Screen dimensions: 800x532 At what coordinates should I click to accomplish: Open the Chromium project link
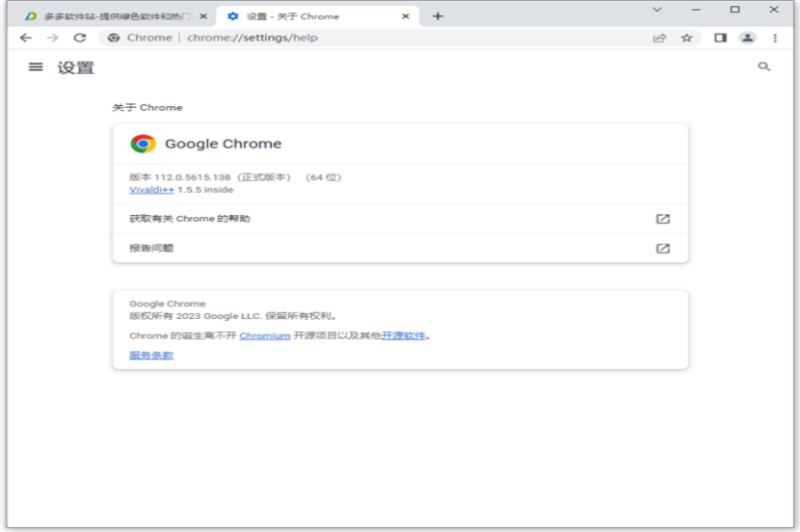[x=265, y=336]
